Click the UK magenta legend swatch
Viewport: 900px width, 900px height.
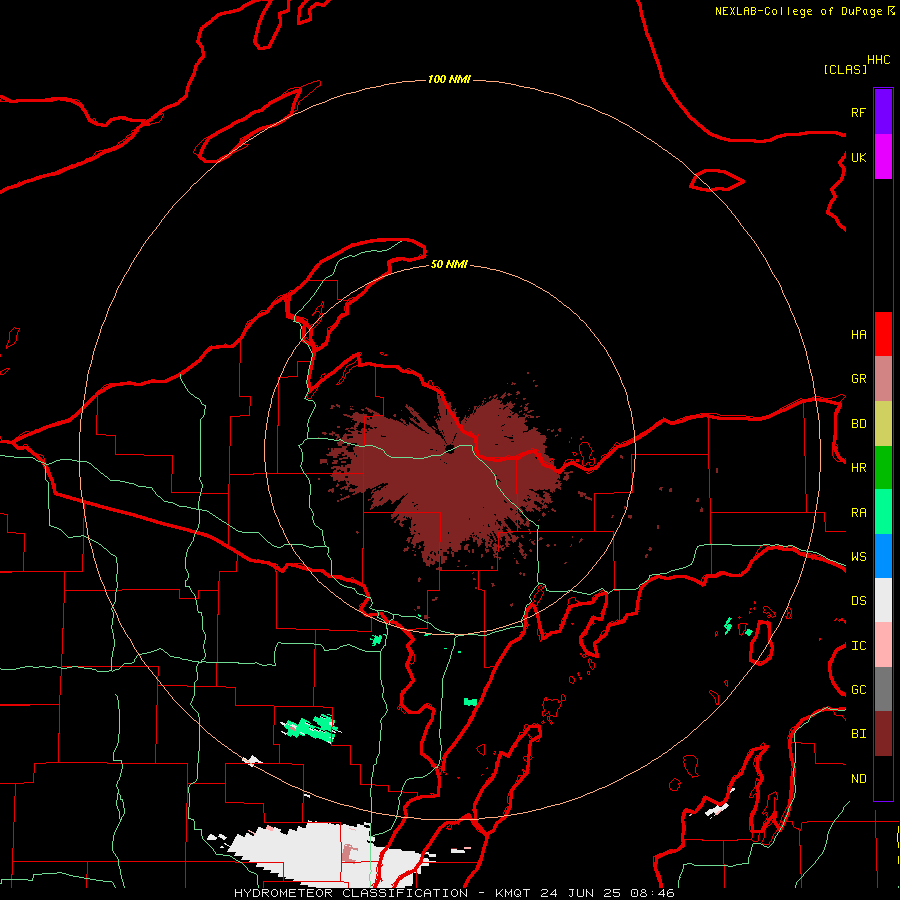pyautogui.click(x=883, y=157)
